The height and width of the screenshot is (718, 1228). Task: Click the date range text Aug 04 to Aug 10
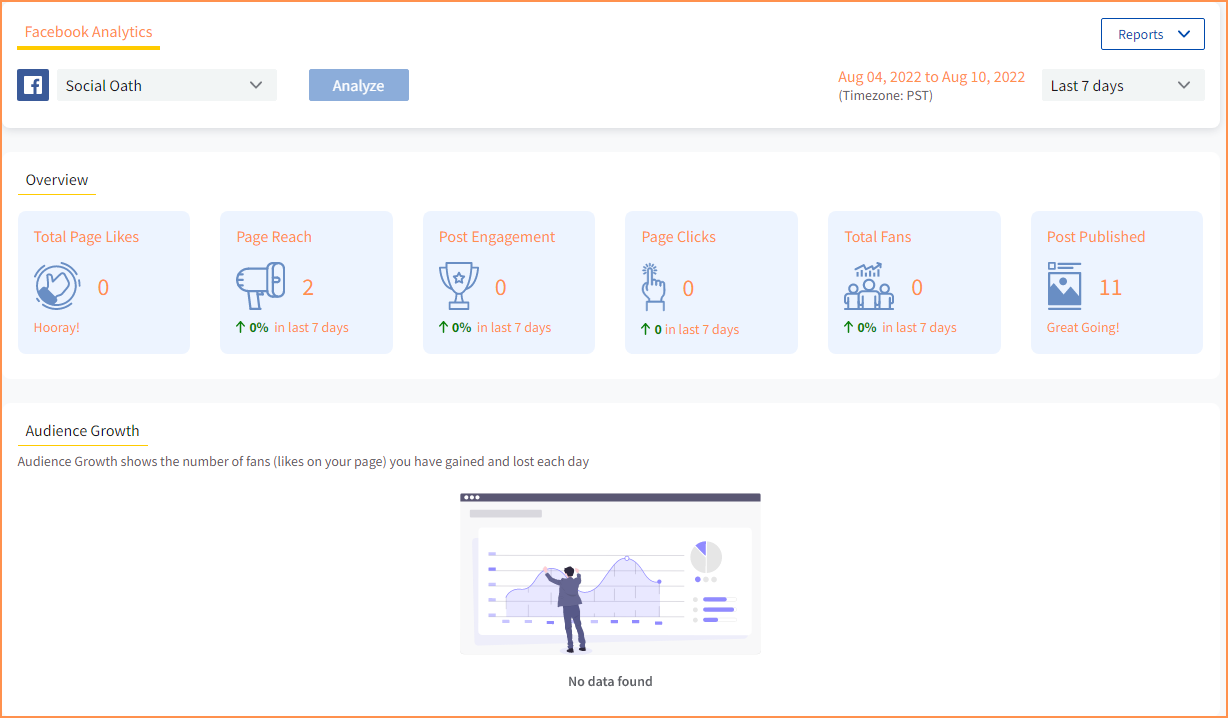coord(931,76)
